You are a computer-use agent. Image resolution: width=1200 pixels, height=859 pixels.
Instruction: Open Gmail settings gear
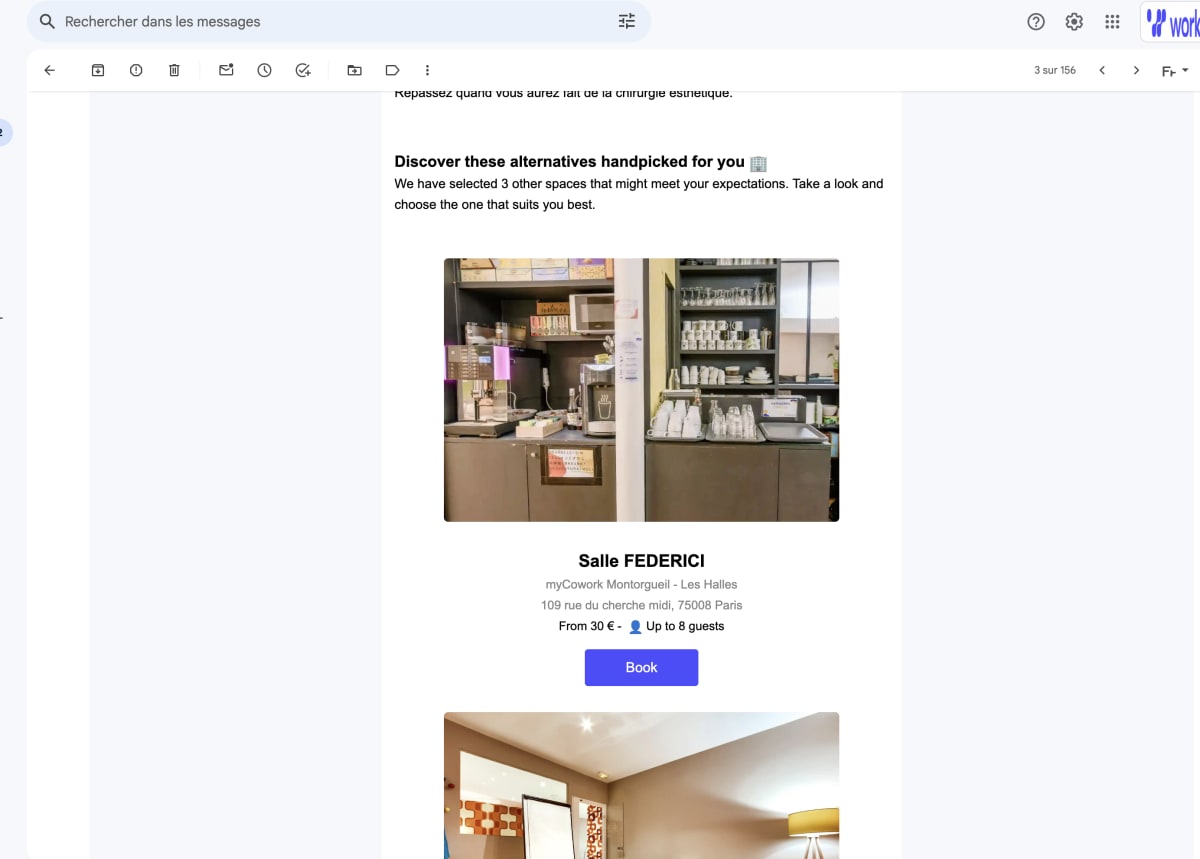click(x=1074, y=21)
